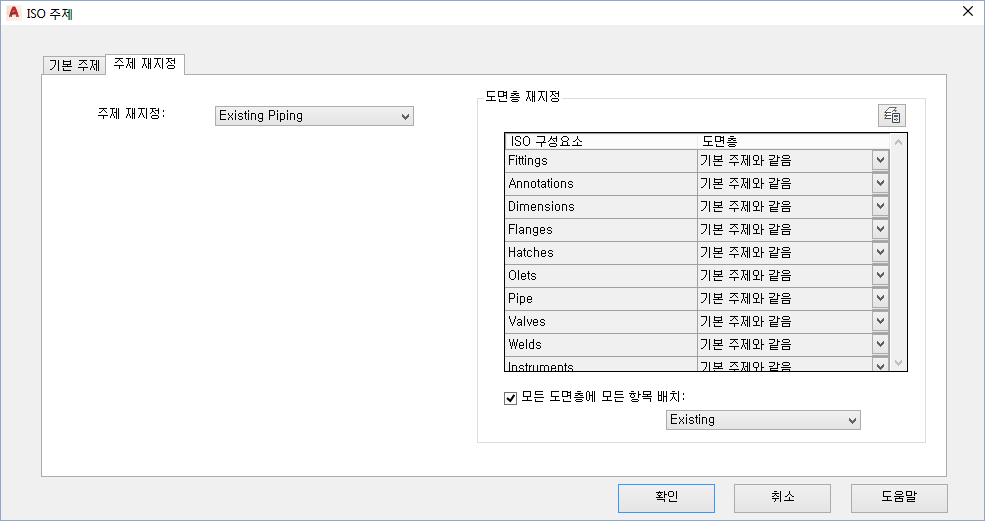The width and height of the screenshot is (985, 521).
Task: Click the ISO 구성요소 column header
Action: pos(600,141)
